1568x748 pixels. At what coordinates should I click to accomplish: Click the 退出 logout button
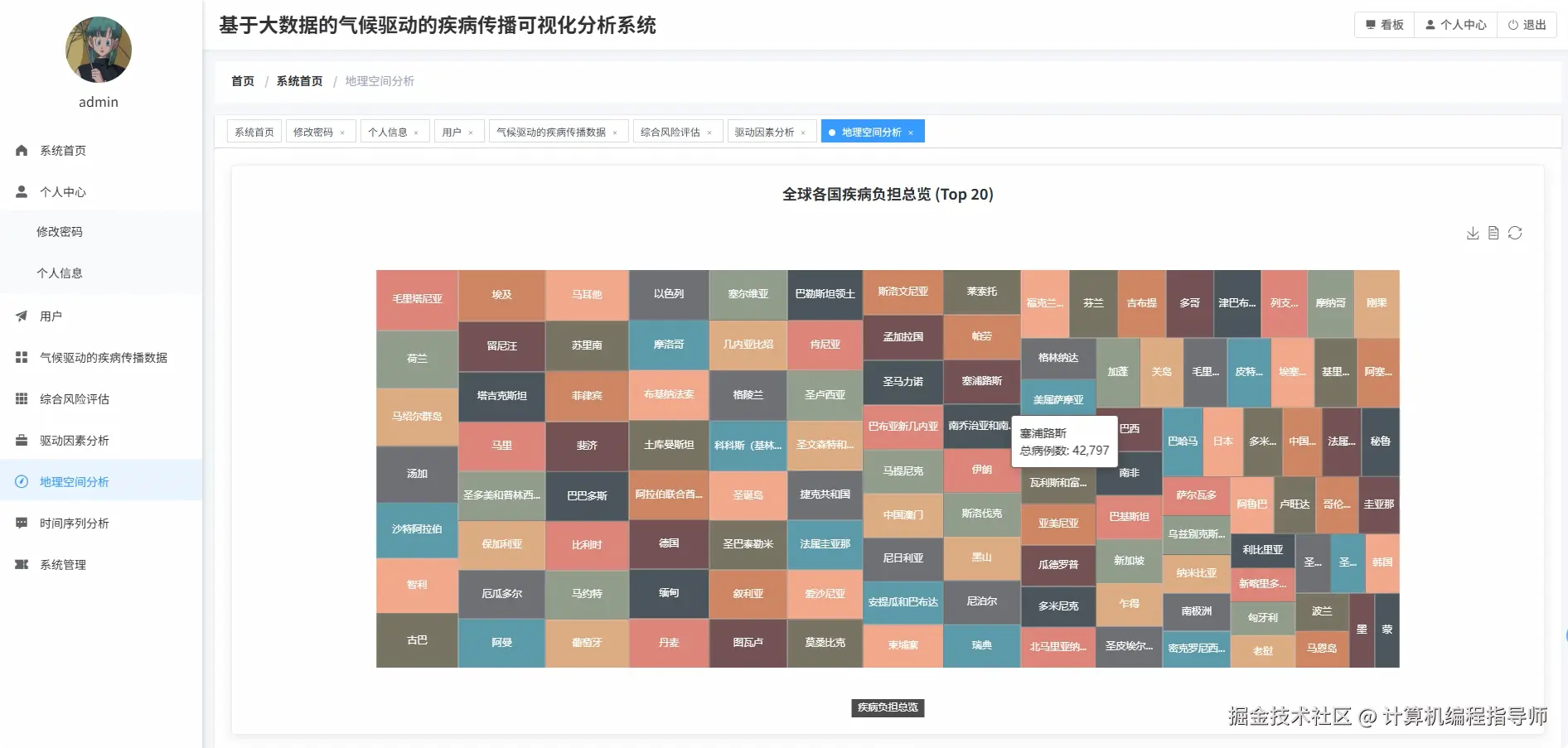tap(1527, 25)
